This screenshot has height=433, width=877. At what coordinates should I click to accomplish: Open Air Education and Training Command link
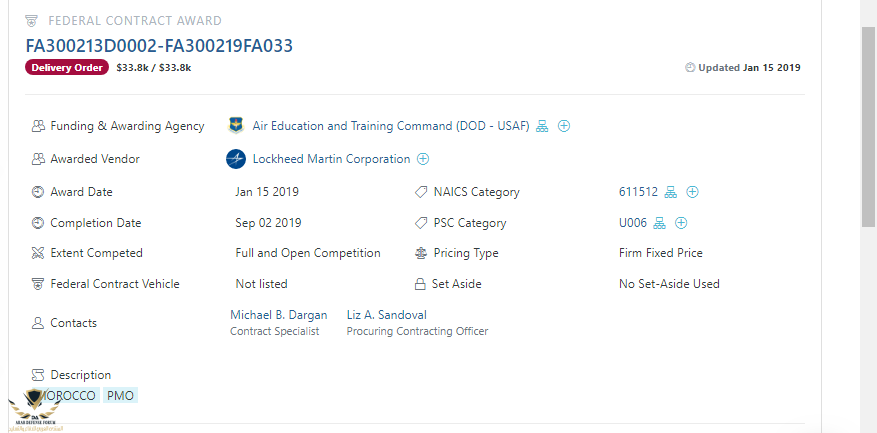click(x=390, y=126)
